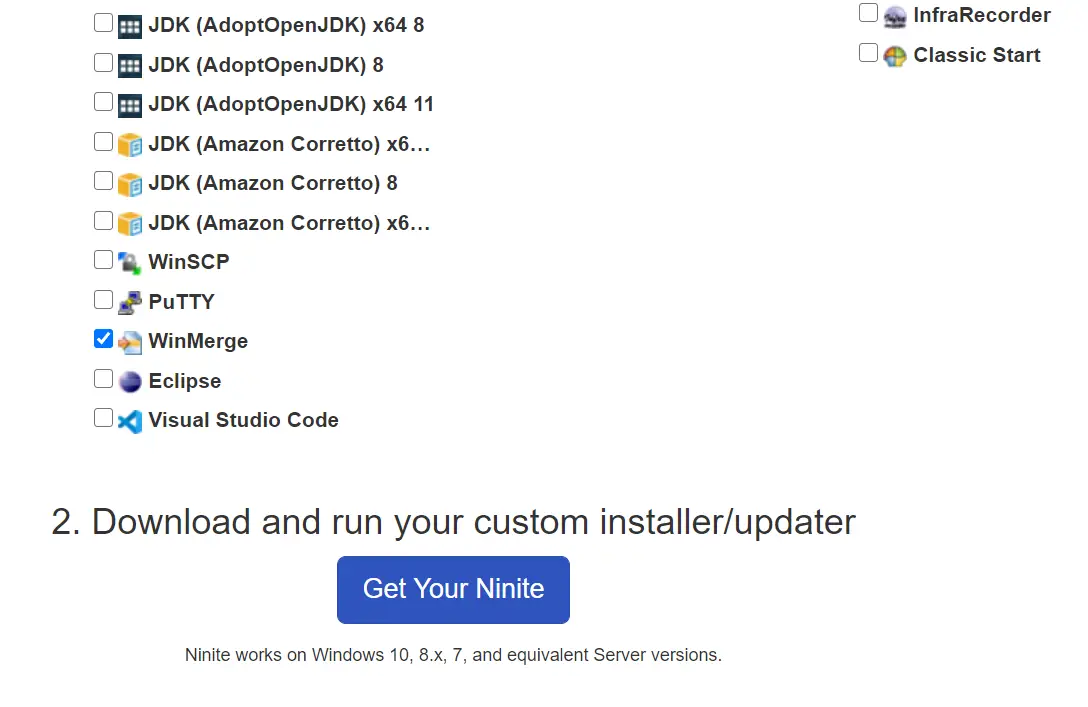Enable the WinSCP checkbox
Image resolution: width=1088 pixels, height=707 pixels.
(103, 260)
